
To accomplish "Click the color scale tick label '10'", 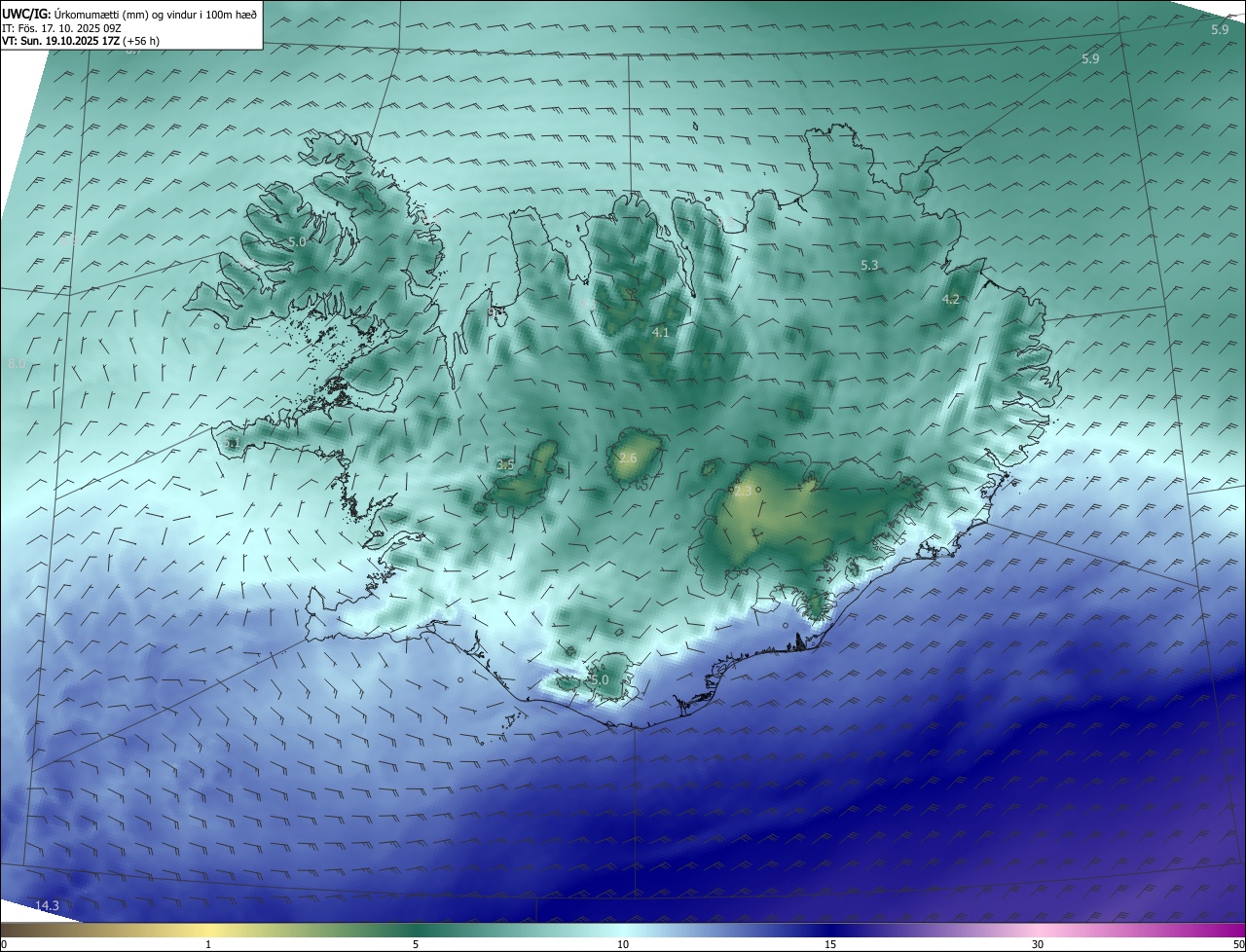I will (x=623, y=944).
